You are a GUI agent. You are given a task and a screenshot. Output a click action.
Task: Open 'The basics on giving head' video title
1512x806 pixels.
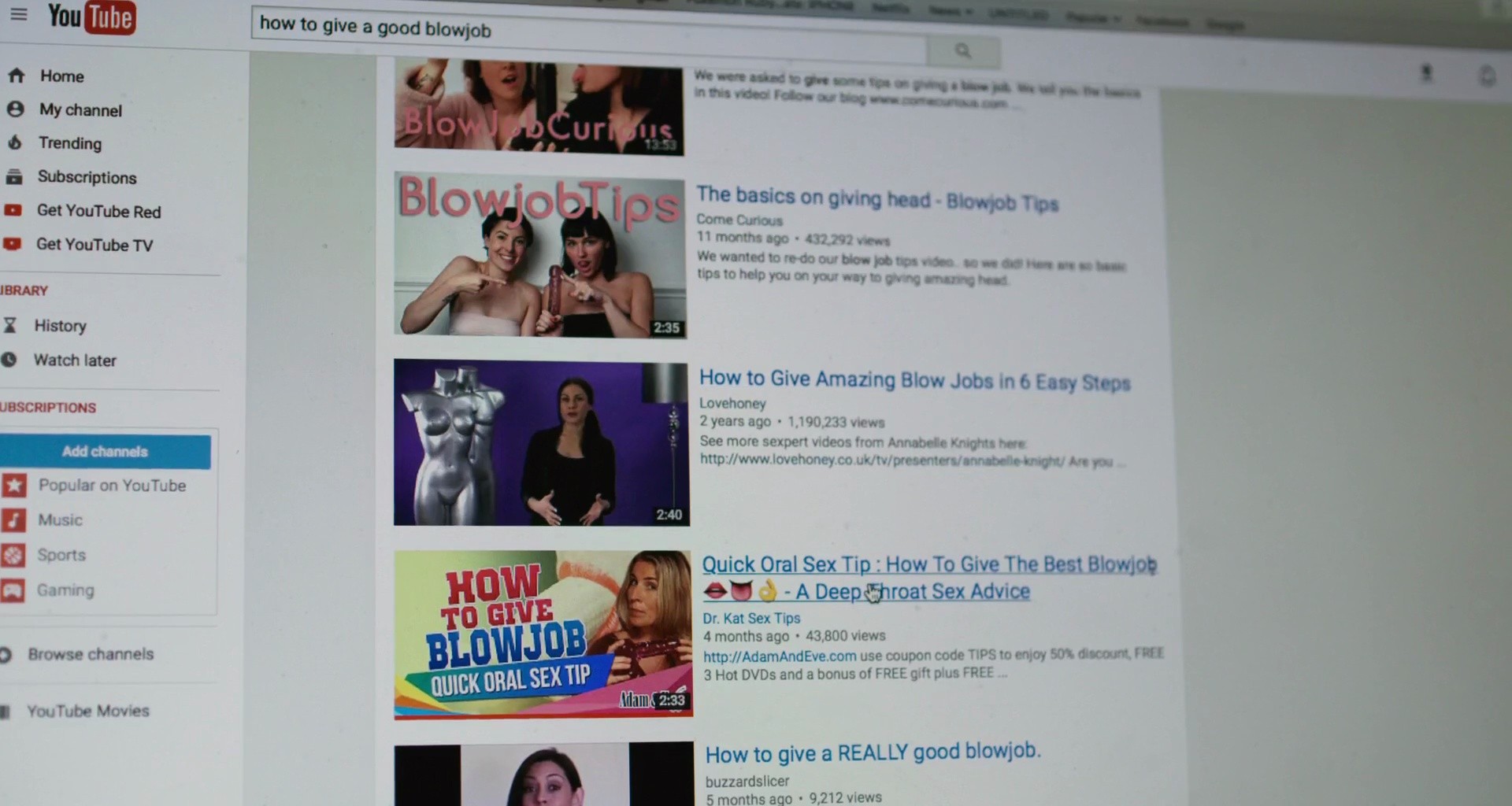coord(877,198)
